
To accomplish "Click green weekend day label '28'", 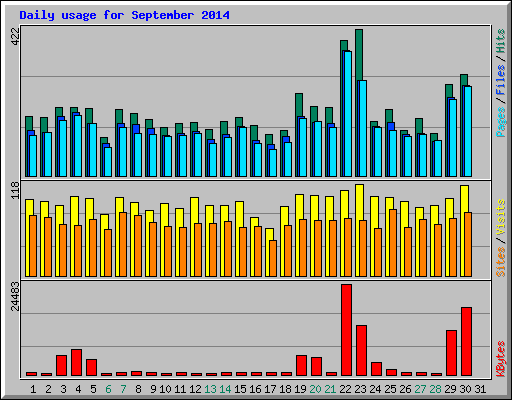I will point(435,389).
